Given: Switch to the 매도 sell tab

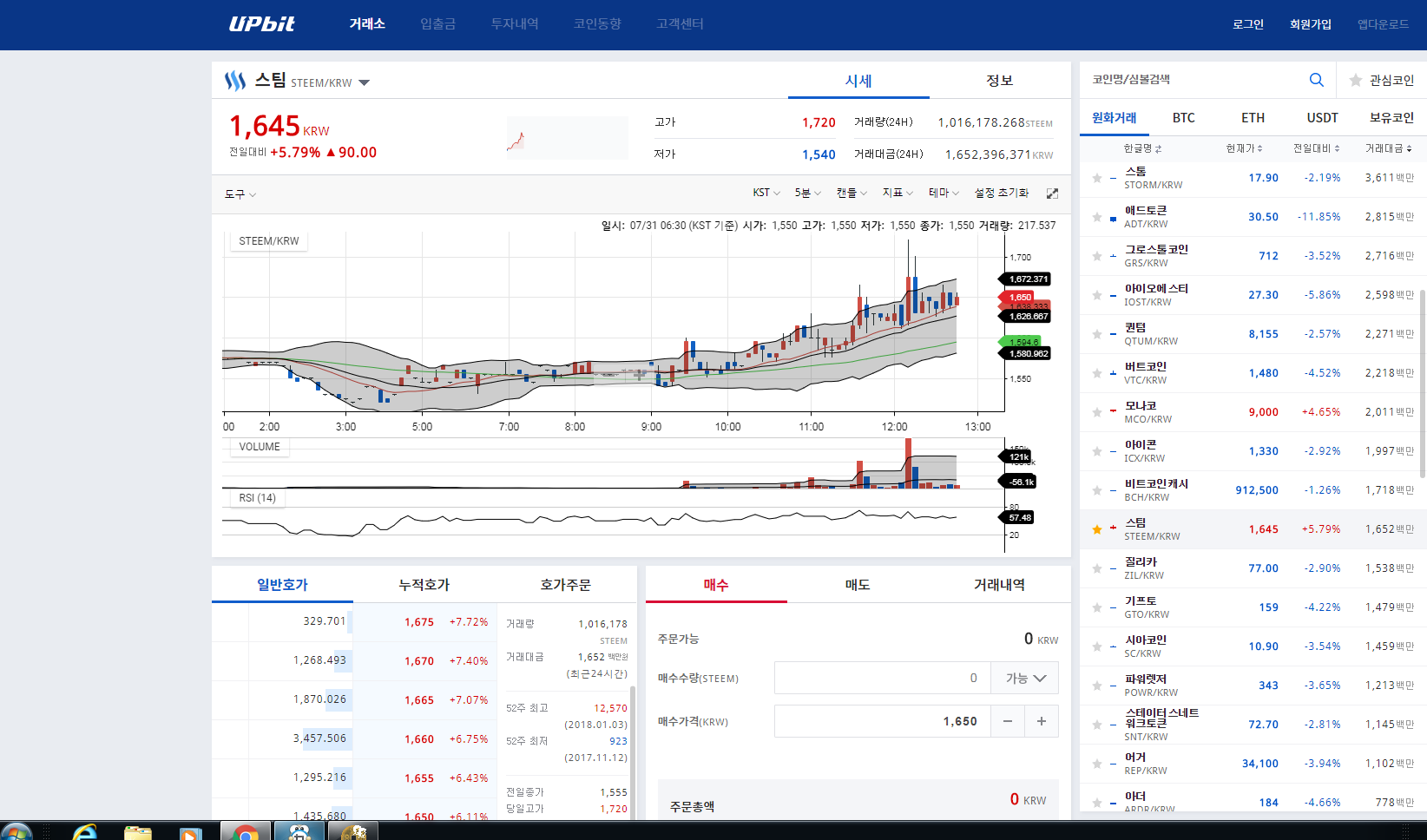Looking at the screenshot, I should (858, 585).
